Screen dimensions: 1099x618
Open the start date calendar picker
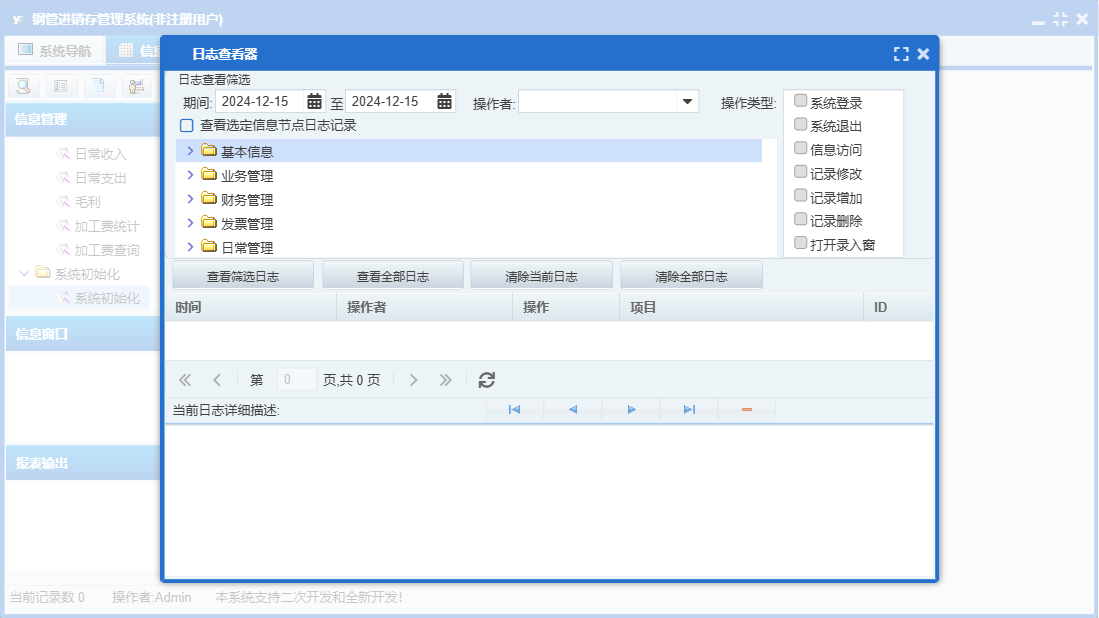pos(314,102)
